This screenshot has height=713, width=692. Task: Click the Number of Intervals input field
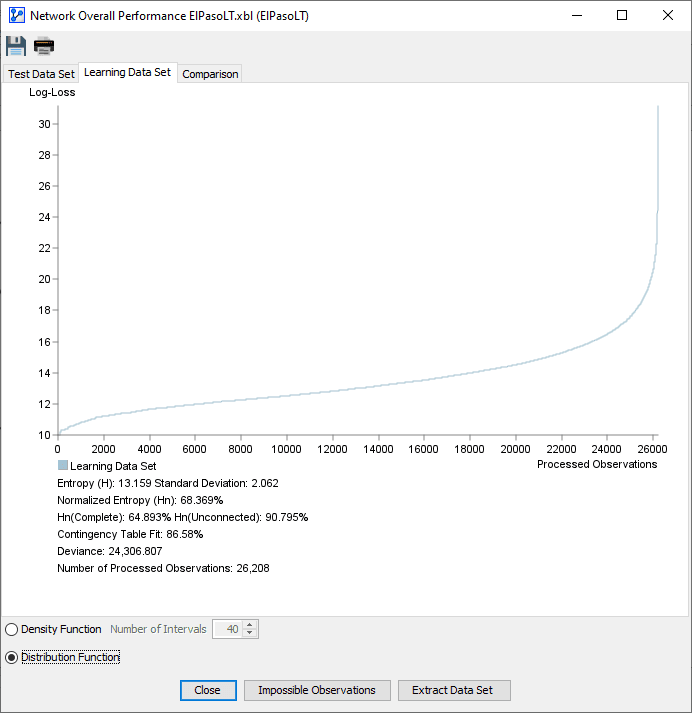228,629
